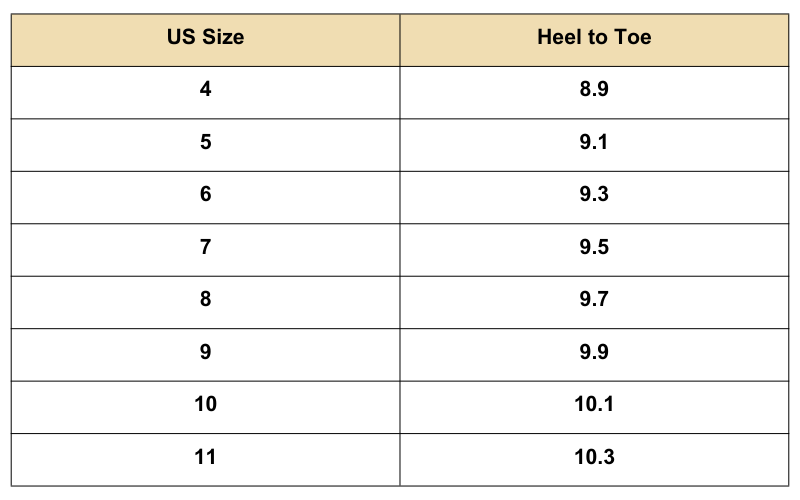Click the 9.9 heel to toe value

pyautogui.click(x=594, y=352)
